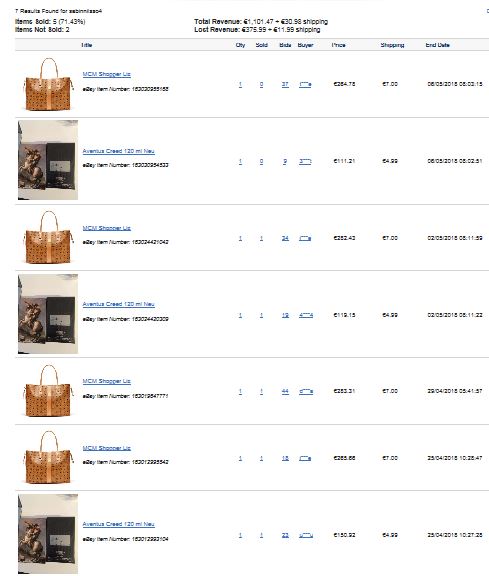Open the Aventus Creed title priced €119.15

tap(118, 304)
